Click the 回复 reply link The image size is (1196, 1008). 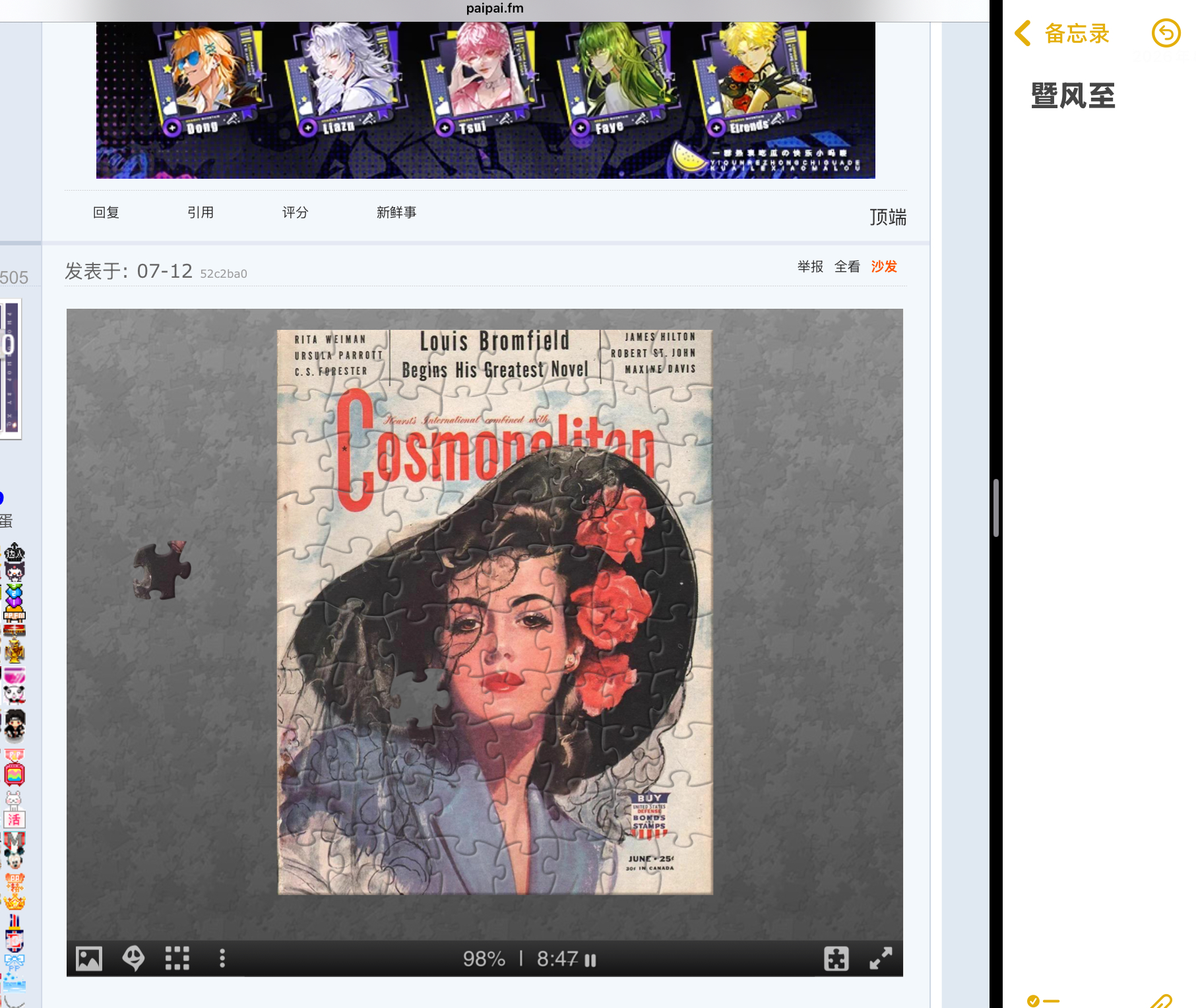(x=106, y=212)
